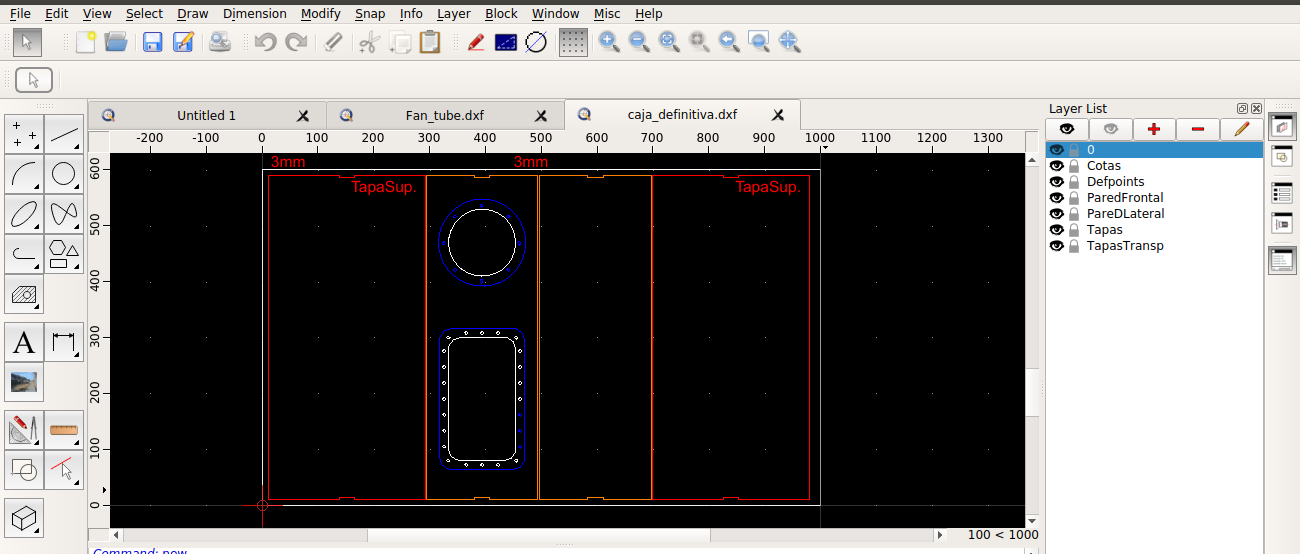Open the Snap menu
Screen dimensions: 1300x554
(x=370, y=13)
